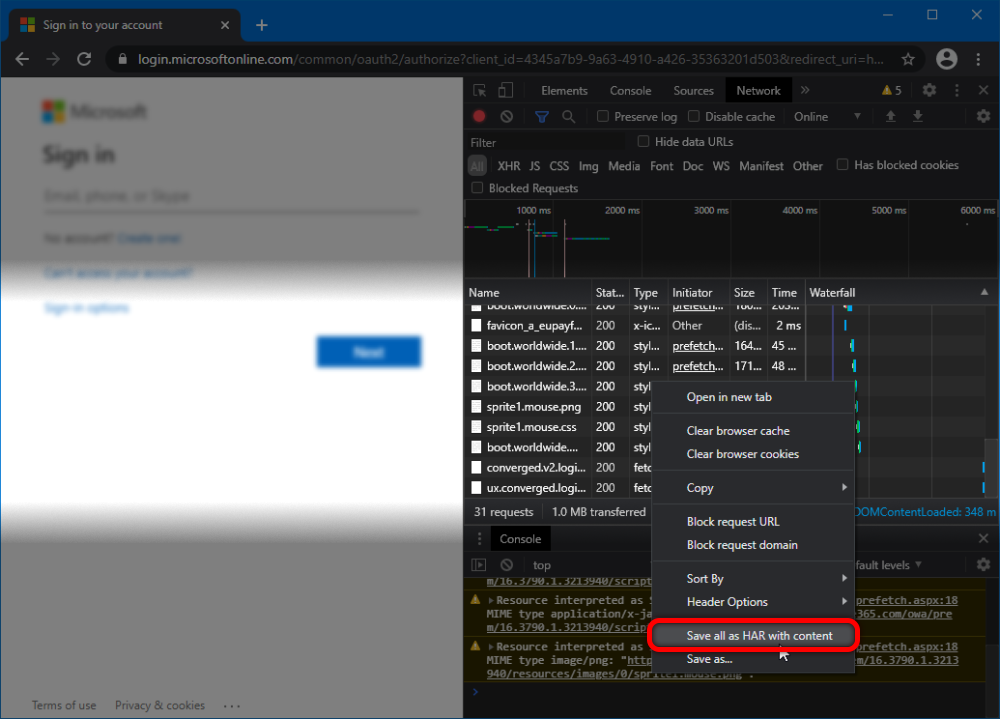Click the browser back arrow
1000x719 pixels.
pyautogui.click(x=22, y=59)
